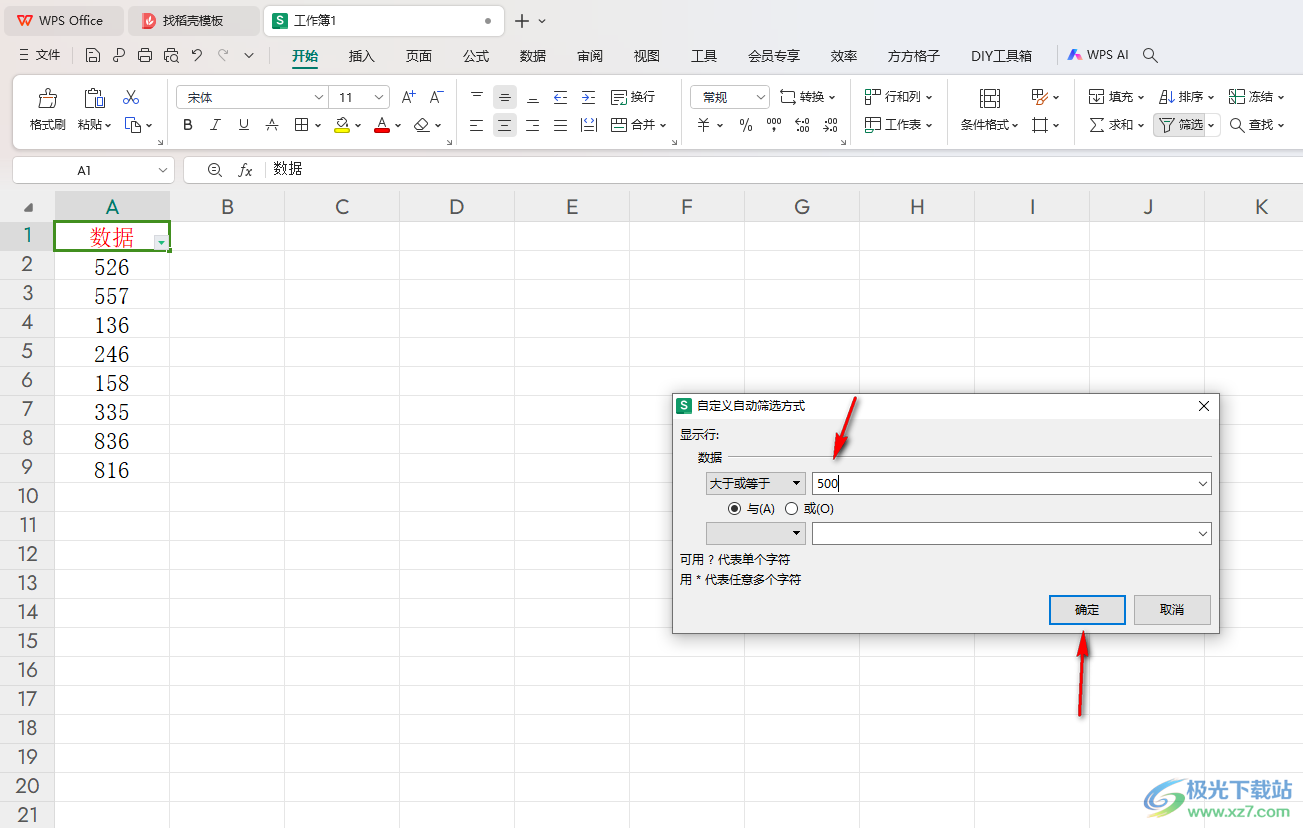The image size is (1303, 828).
Task: Click the Cut scissors icon
Action: coord(131,98)
